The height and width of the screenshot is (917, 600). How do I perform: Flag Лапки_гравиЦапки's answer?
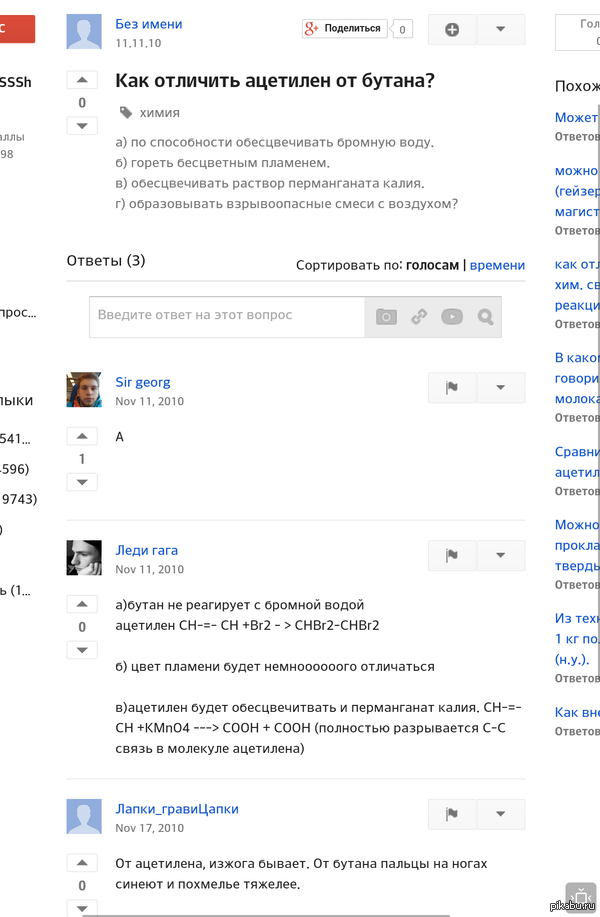coord(452,814)
